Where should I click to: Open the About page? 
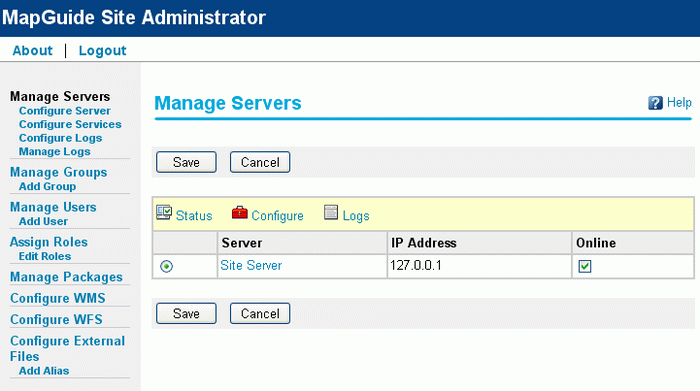pyautogui.click(x=33, y=50)
